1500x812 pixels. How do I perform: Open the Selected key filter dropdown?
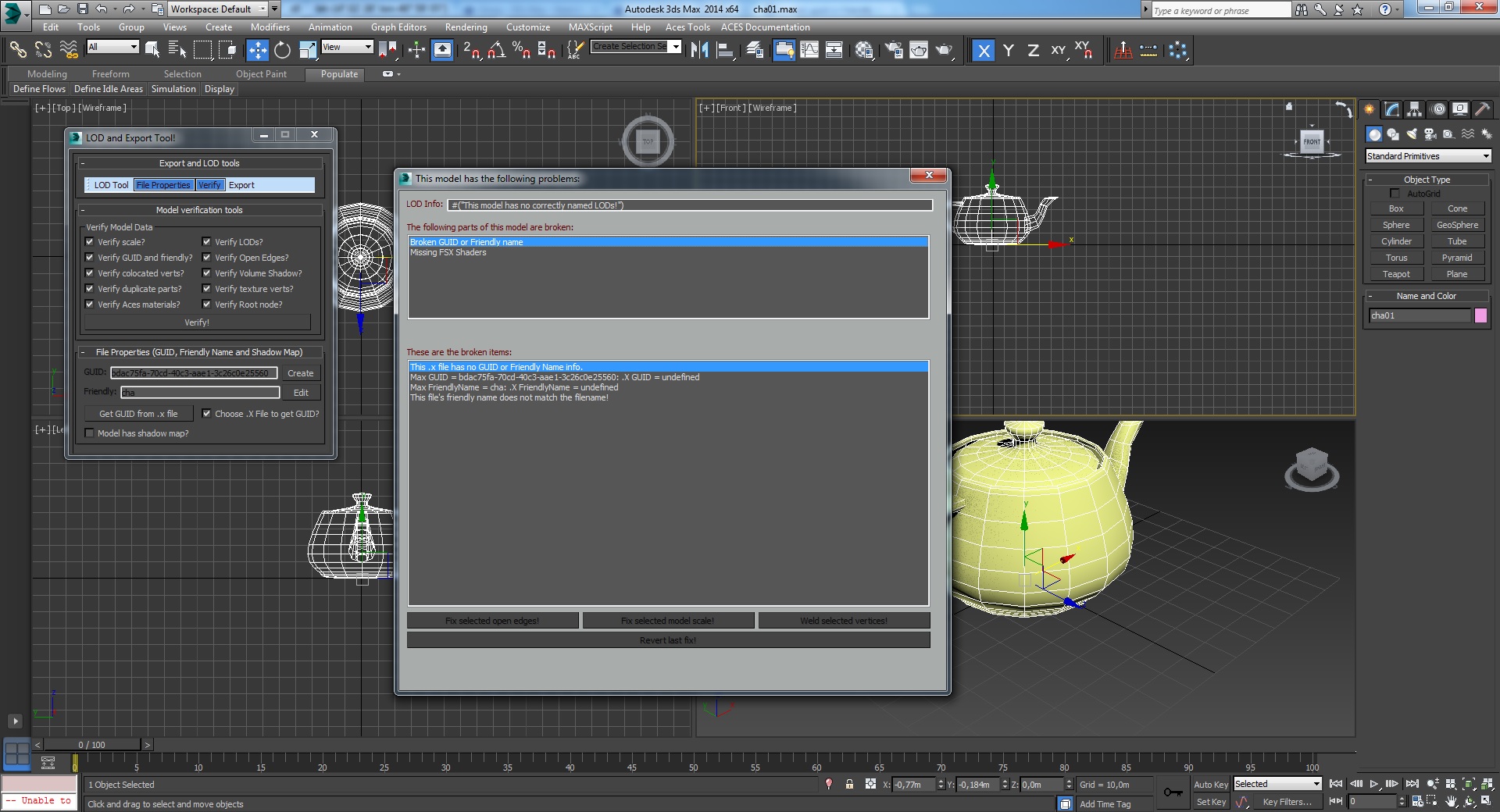(1277, 784)
